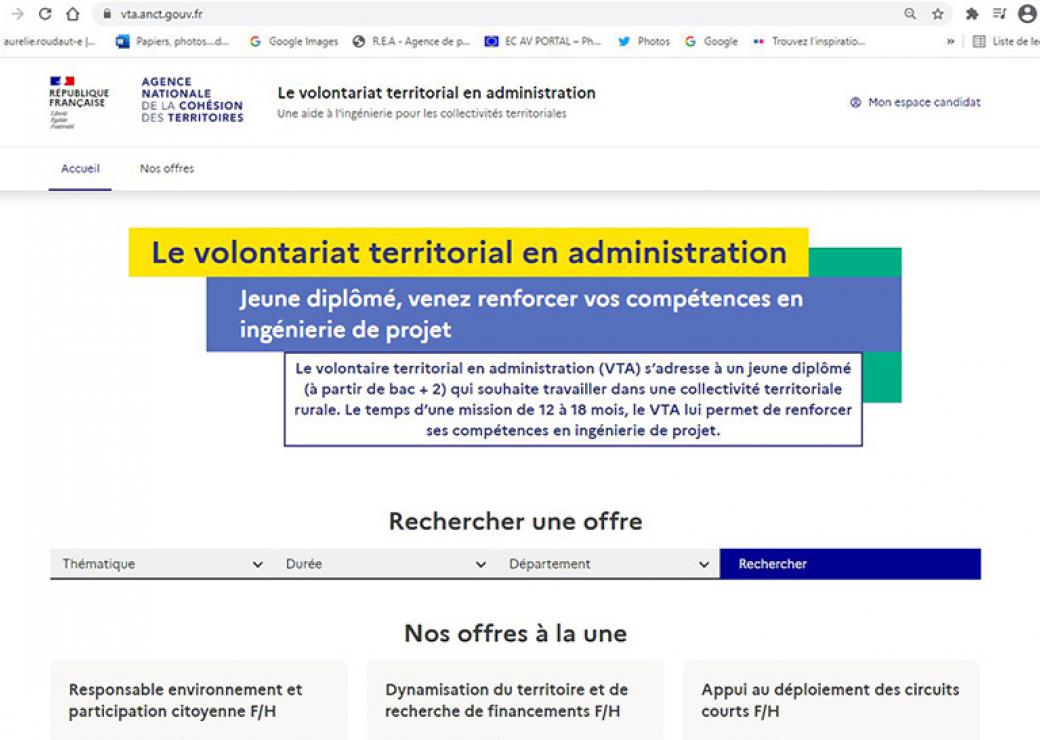Screen dimensions: 1040x740
Task: Open offer Dynamisation du territoire et financements
Action: pyautogui.click(x=507, y=700)
